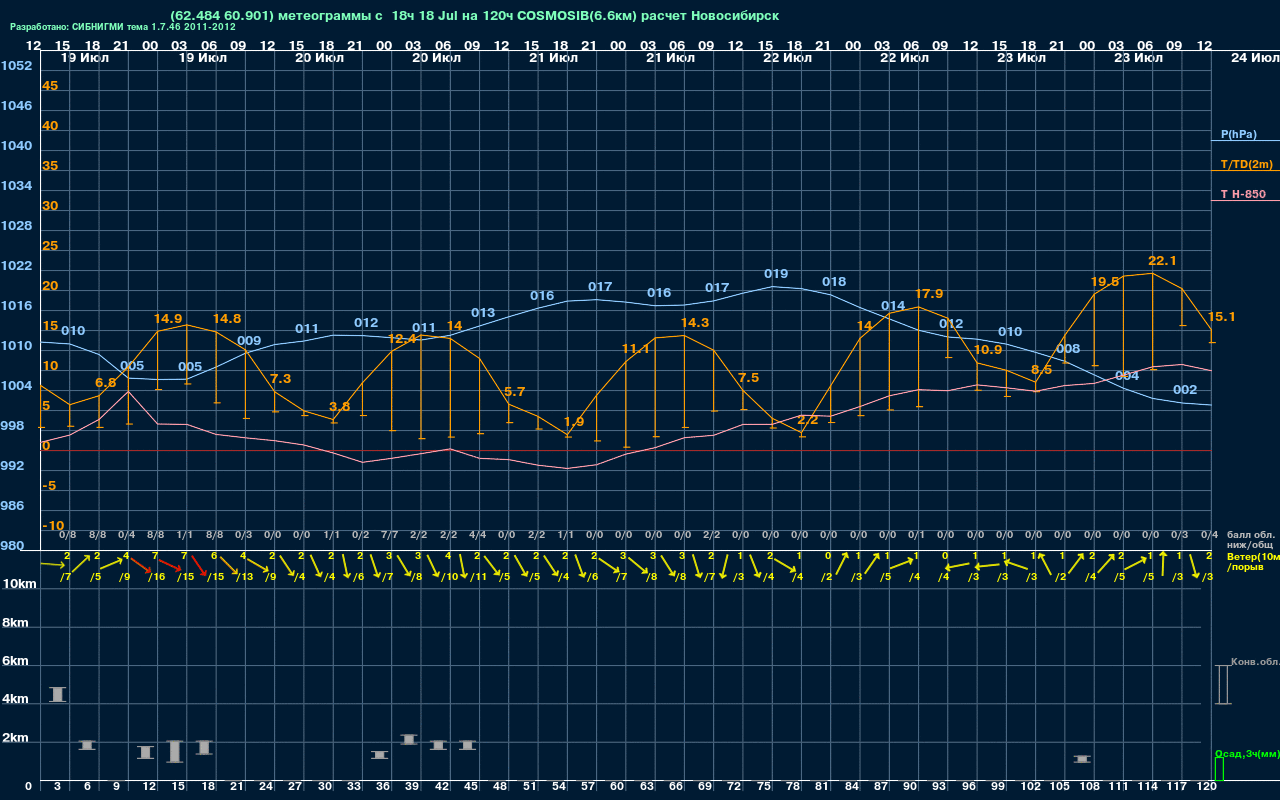Click the 11.1 temperature value
The height and width of the screenshot is (800, 1280).
point(636,349)
